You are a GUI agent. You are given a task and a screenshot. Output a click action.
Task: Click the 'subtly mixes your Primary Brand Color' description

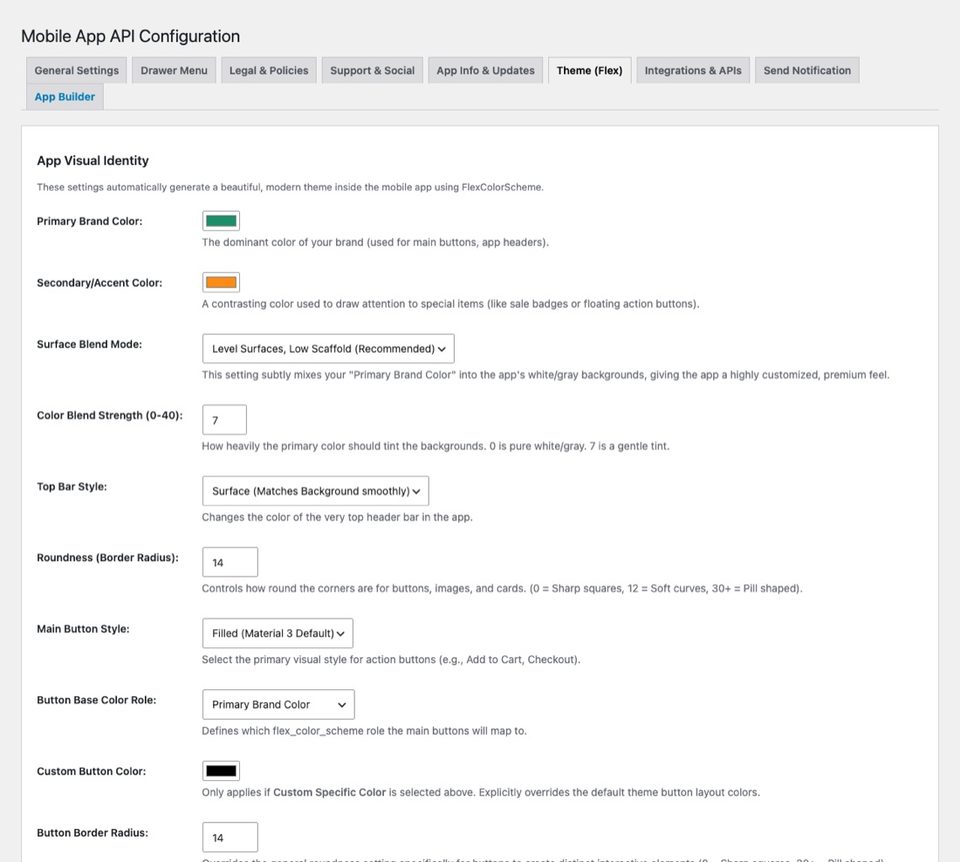(x=546, y=375)
